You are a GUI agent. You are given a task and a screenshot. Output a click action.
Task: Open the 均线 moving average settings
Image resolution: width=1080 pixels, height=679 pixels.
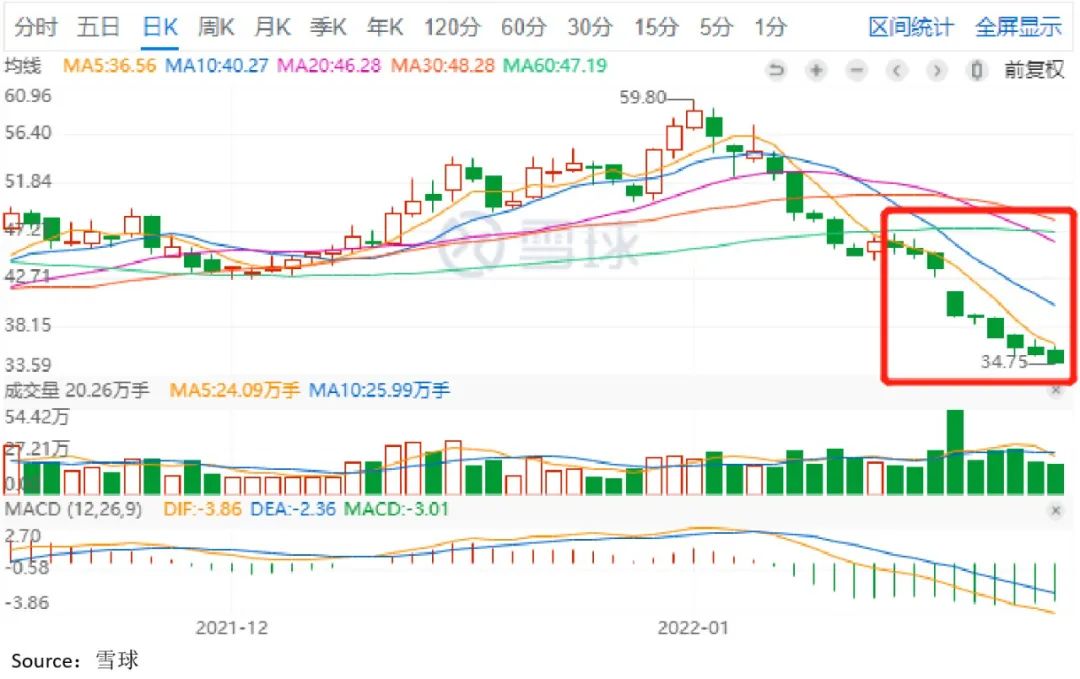(24, 67)
